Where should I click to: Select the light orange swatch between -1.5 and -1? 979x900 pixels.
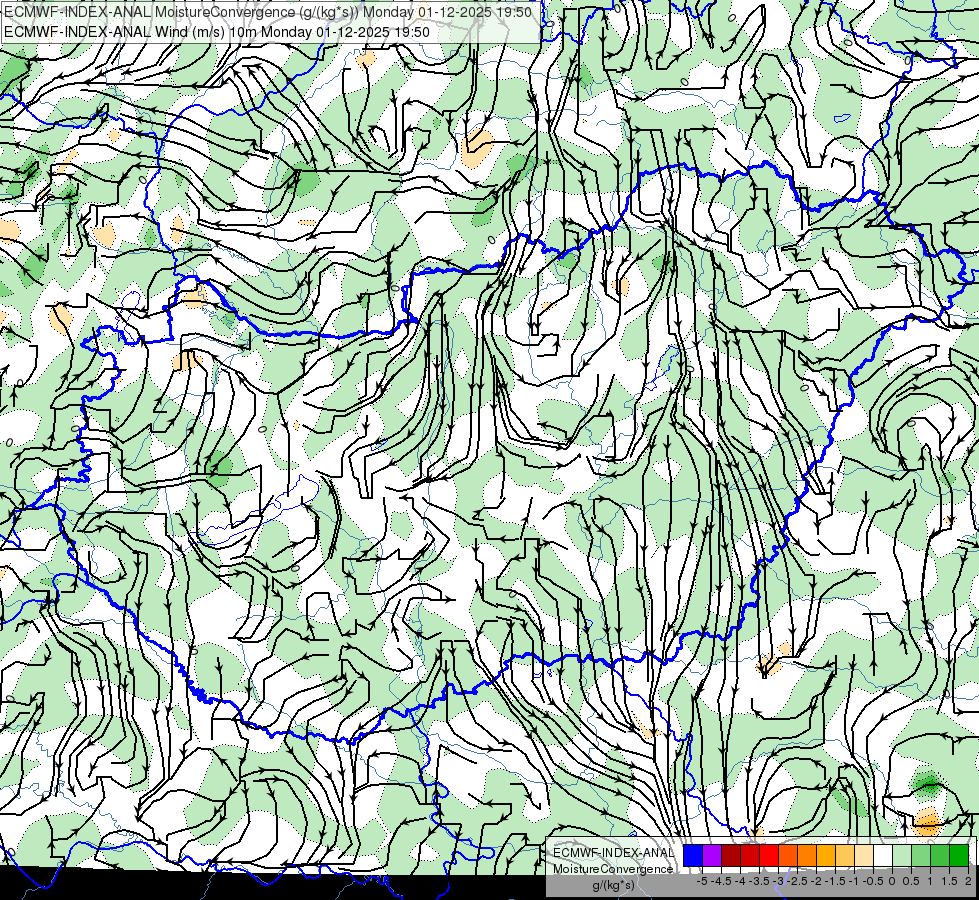pos(845,856)
